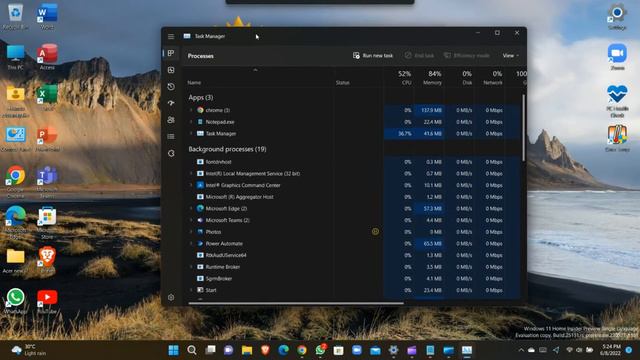Viewport: 640px width, 360px height.
Task: Open the Word desktop shortcut
Action: point(47,17)
